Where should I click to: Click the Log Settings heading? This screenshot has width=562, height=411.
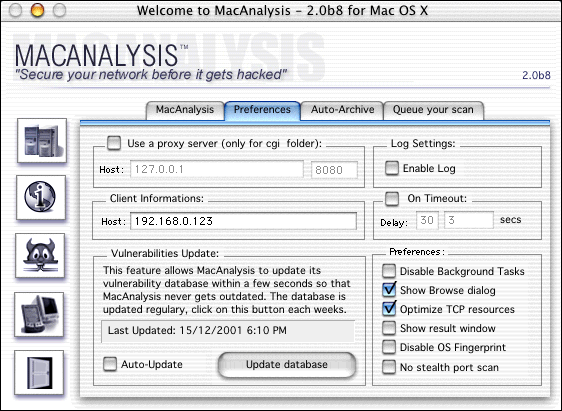[423, 144]
